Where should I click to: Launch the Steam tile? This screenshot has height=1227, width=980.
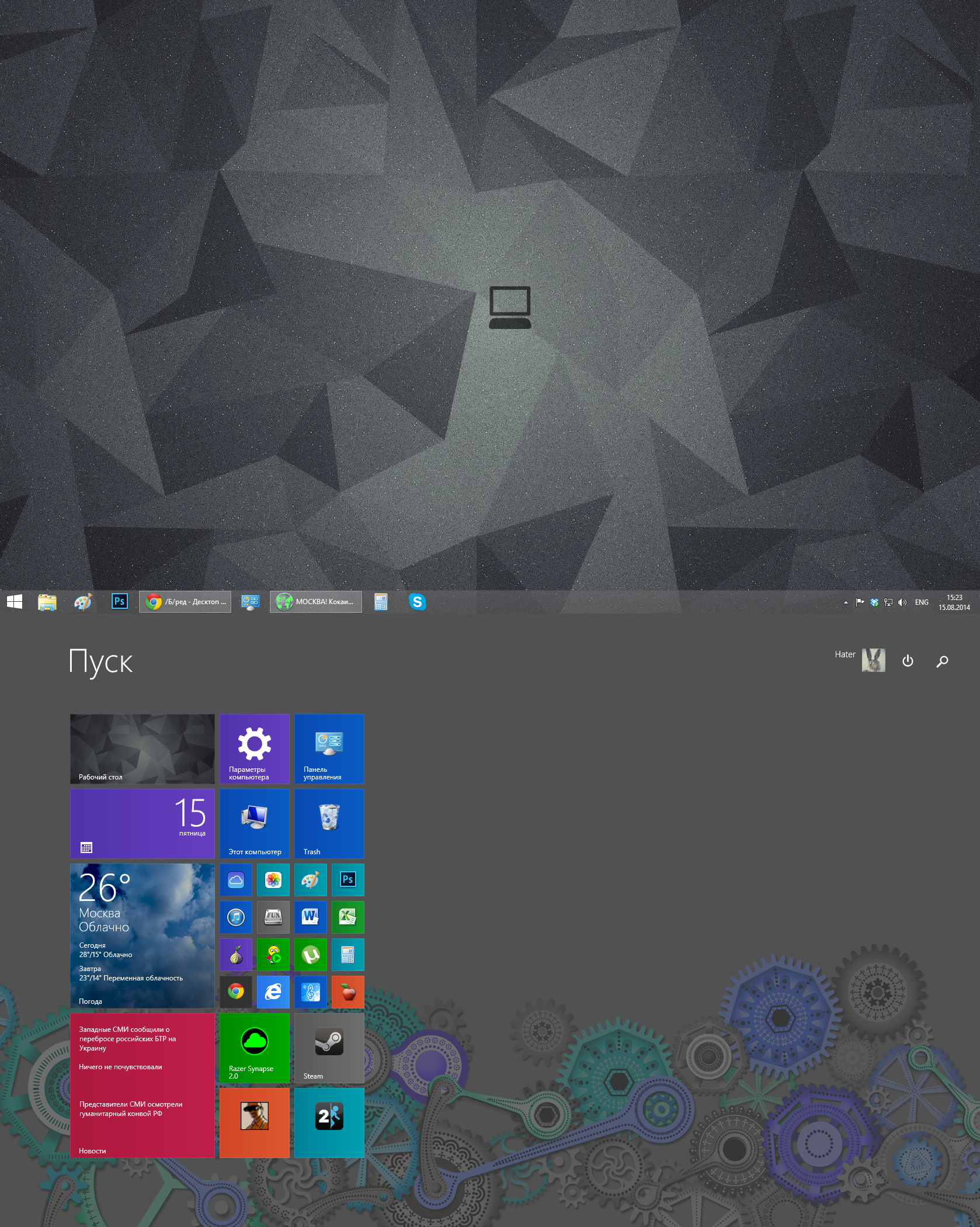[329, 1048]
